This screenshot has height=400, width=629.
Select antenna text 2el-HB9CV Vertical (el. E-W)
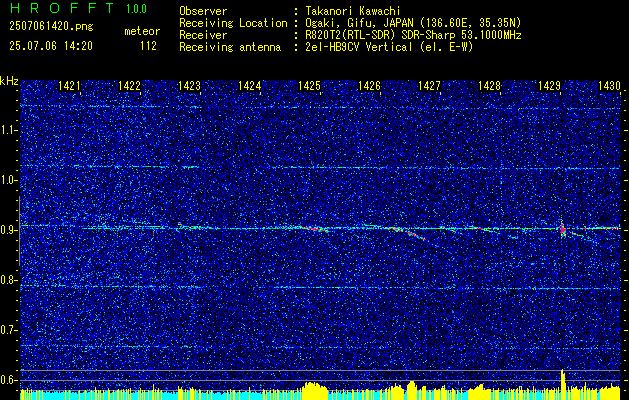pyautogui.click(x=389, y=47)
